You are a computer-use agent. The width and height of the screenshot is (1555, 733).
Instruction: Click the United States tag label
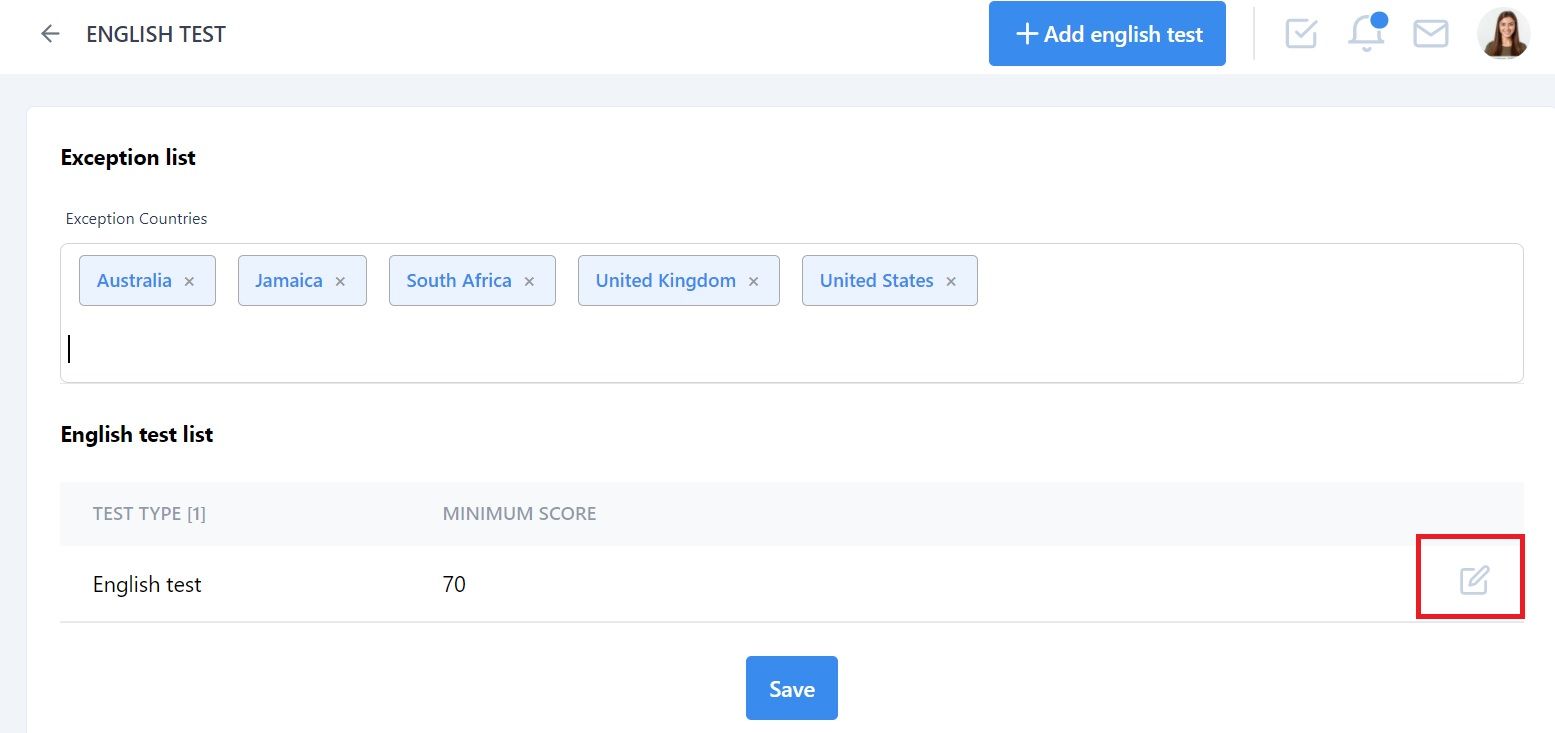(x=877, y=281)
